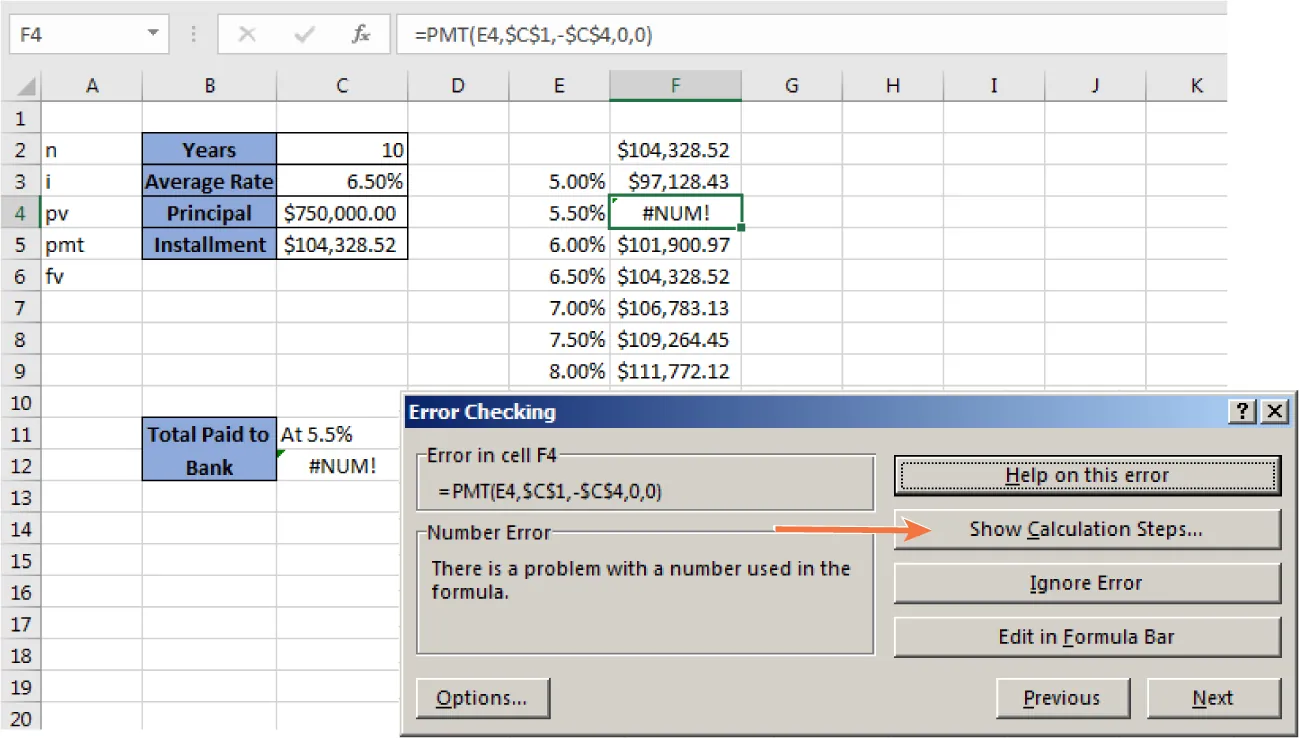Select column F by clicking its header

pos(675,86)
